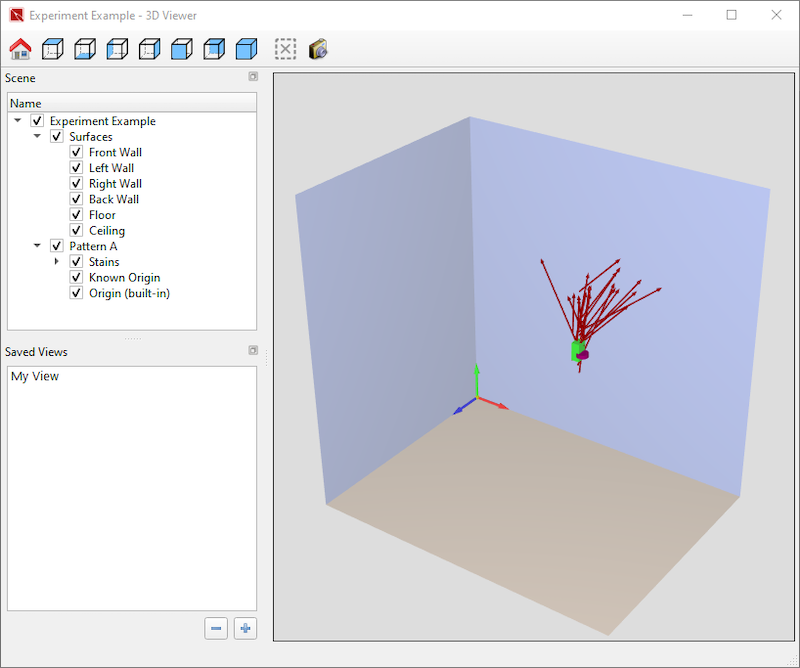The width and height of the screenshot is (800, 668).
Task: Select the "Pattern A" tree label
Action: [93, 246]
